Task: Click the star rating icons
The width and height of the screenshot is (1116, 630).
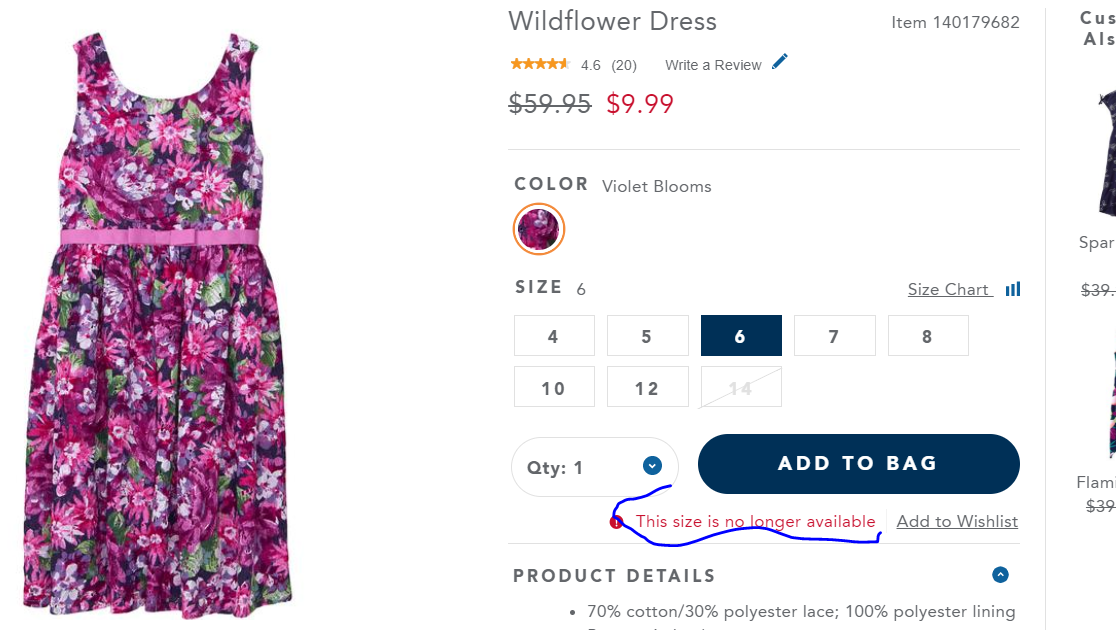Action: click(539, 64)
